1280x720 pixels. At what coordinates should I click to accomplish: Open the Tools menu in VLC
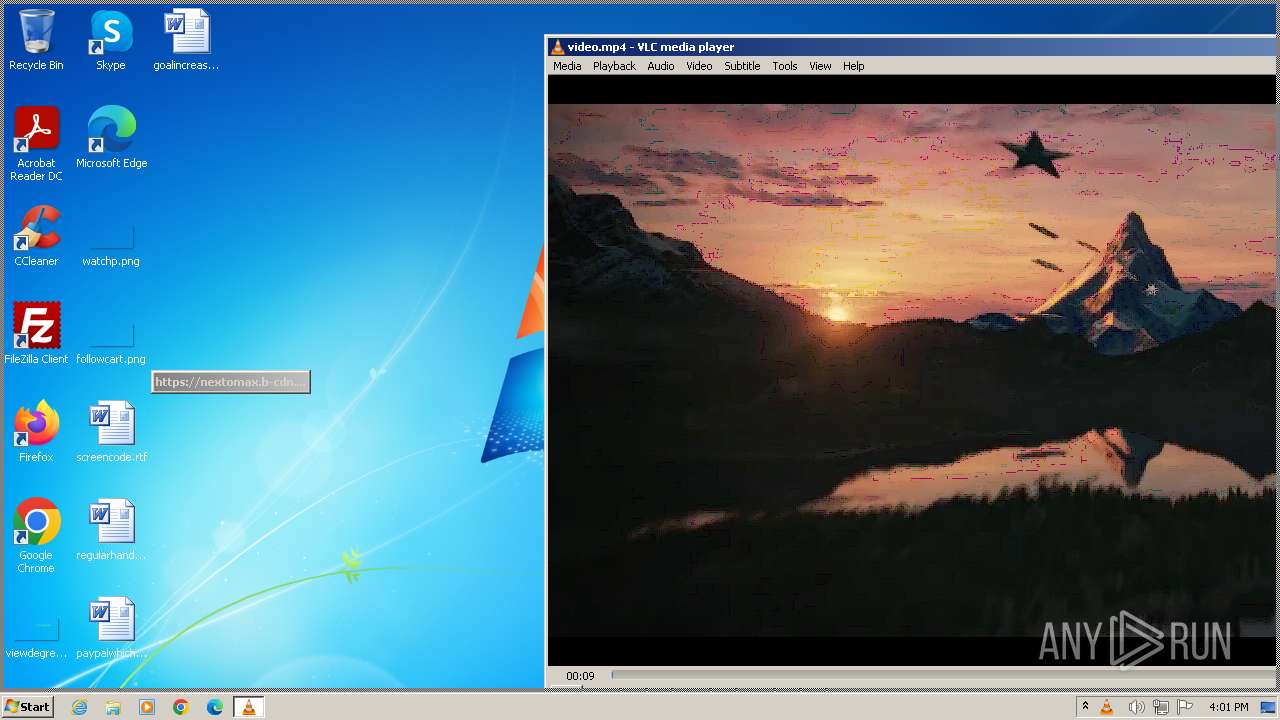point(785,66)
